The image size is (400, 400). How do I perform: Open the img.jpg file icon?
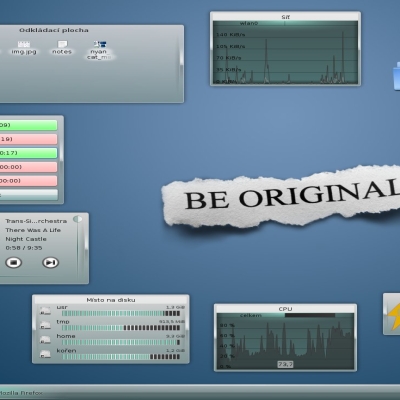tap(24, 48)
